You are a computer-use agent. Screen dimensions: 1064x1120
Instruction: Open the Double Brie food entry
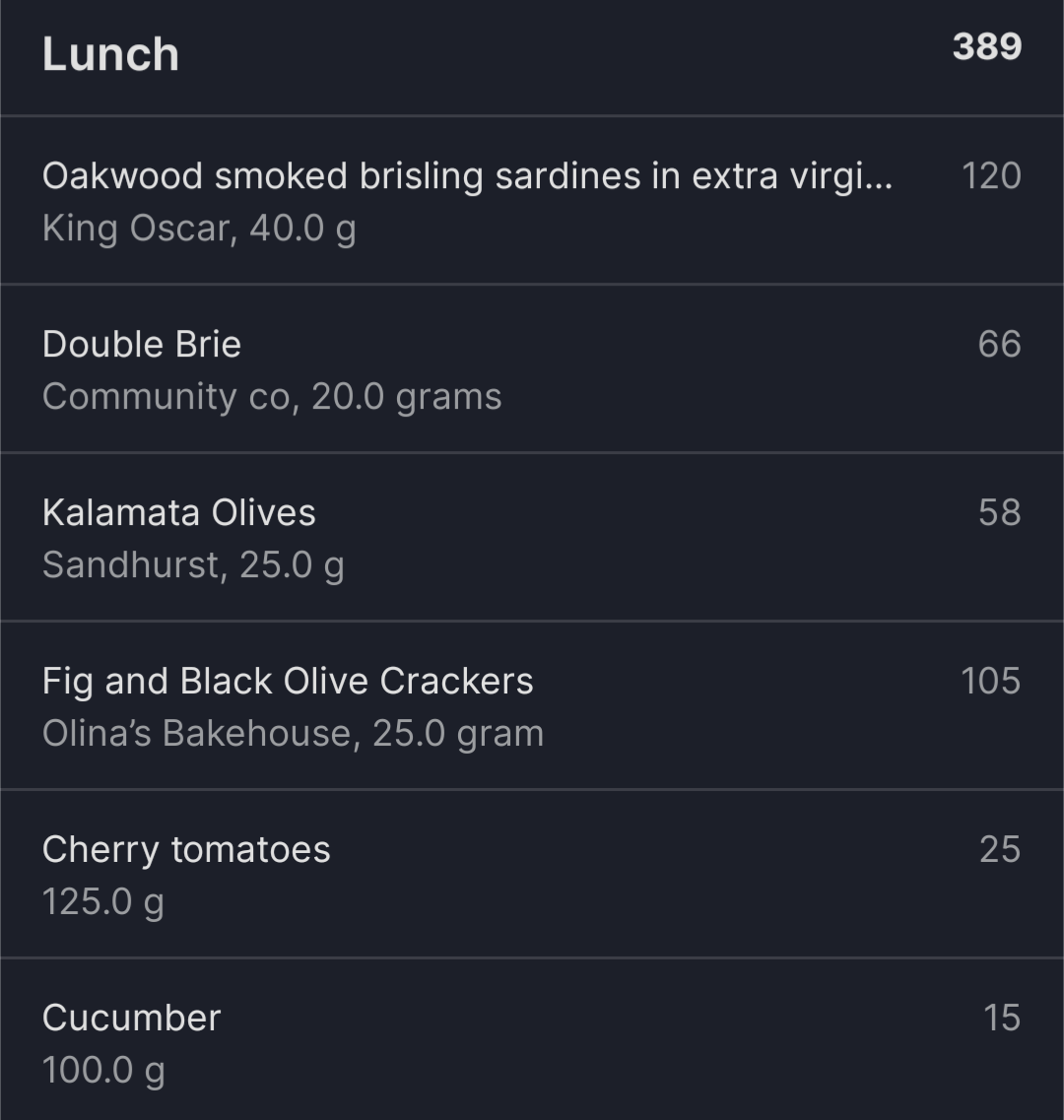tap(532, 369)
